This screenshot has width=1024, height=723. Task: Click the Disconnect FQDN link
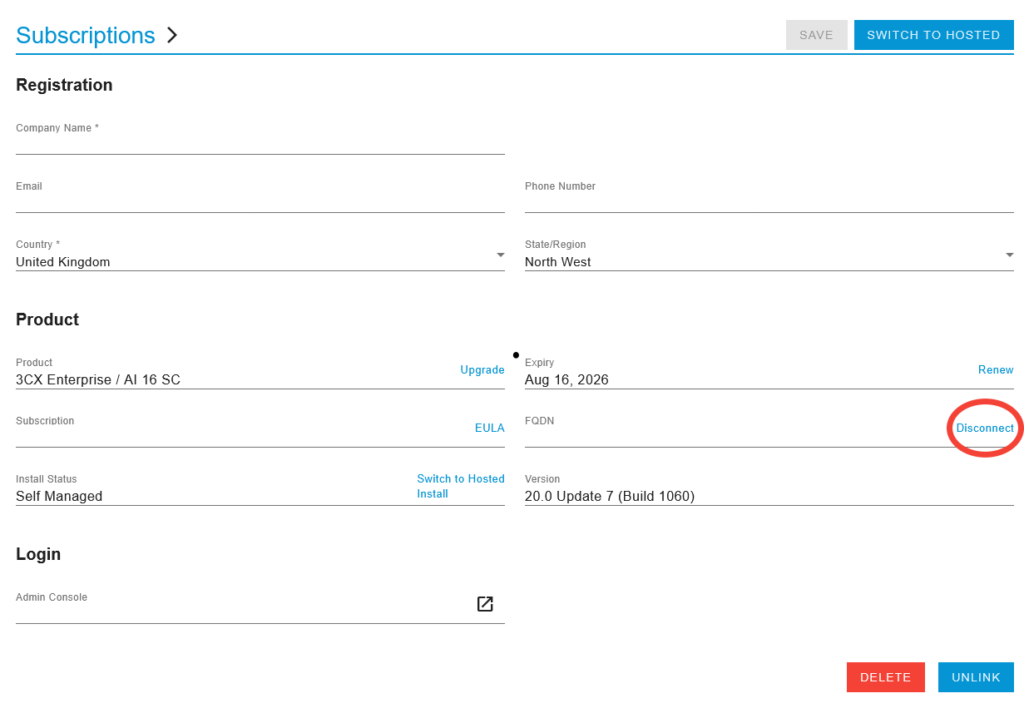point(984,428)
